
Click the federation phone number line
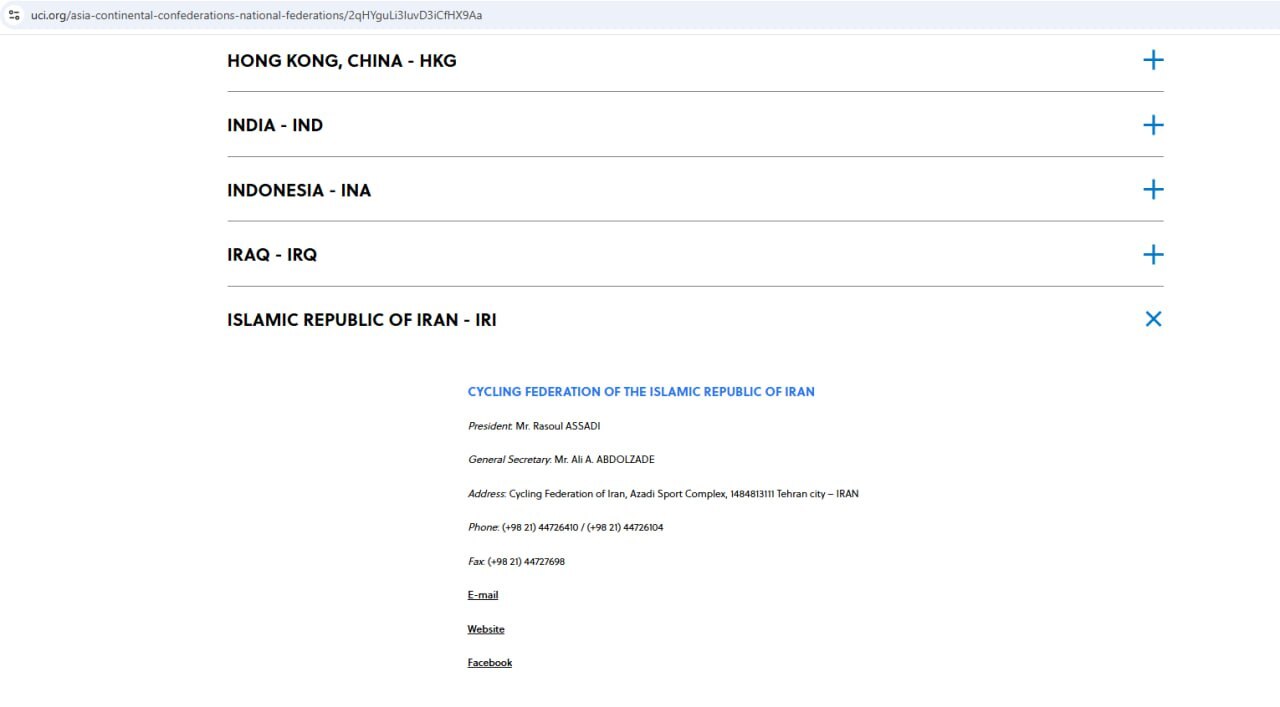coord(565,527)
